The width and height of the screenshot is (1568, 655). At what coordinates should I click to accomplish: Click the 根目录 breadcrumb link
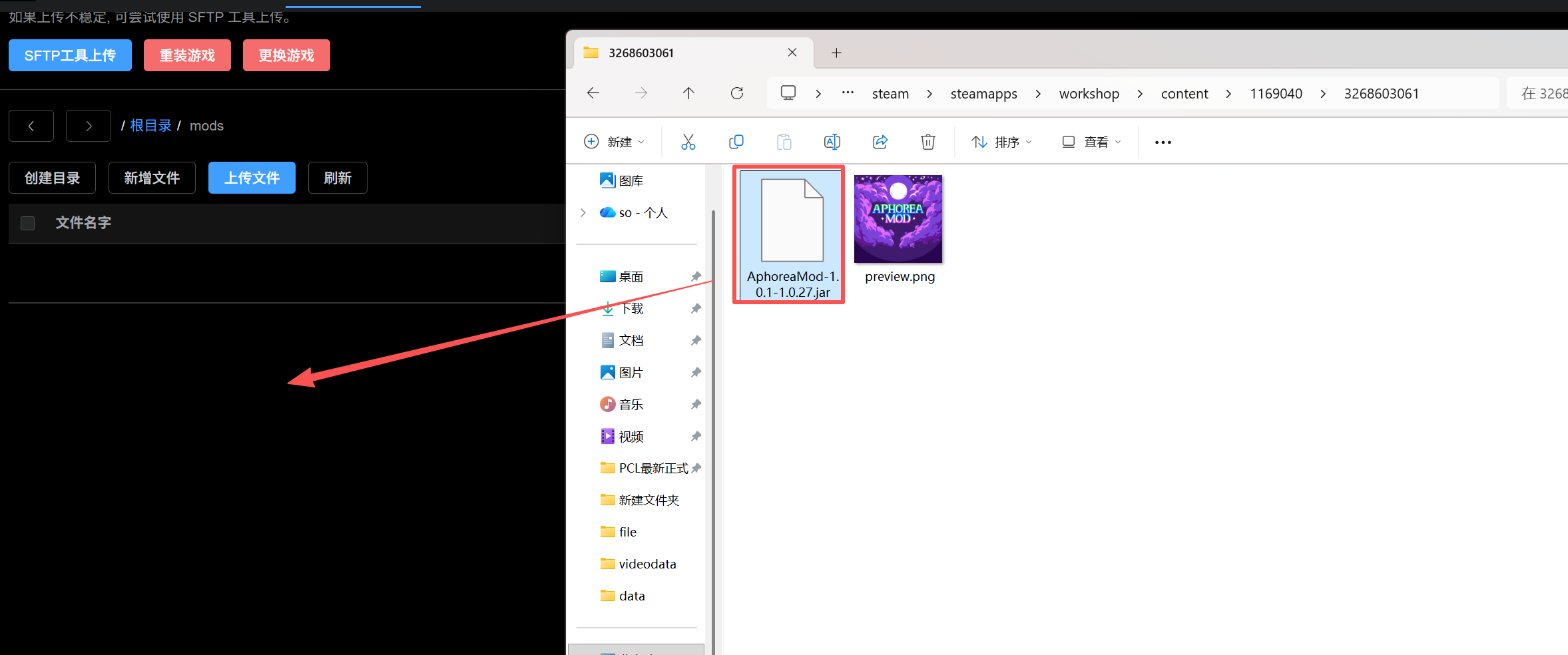150,126
